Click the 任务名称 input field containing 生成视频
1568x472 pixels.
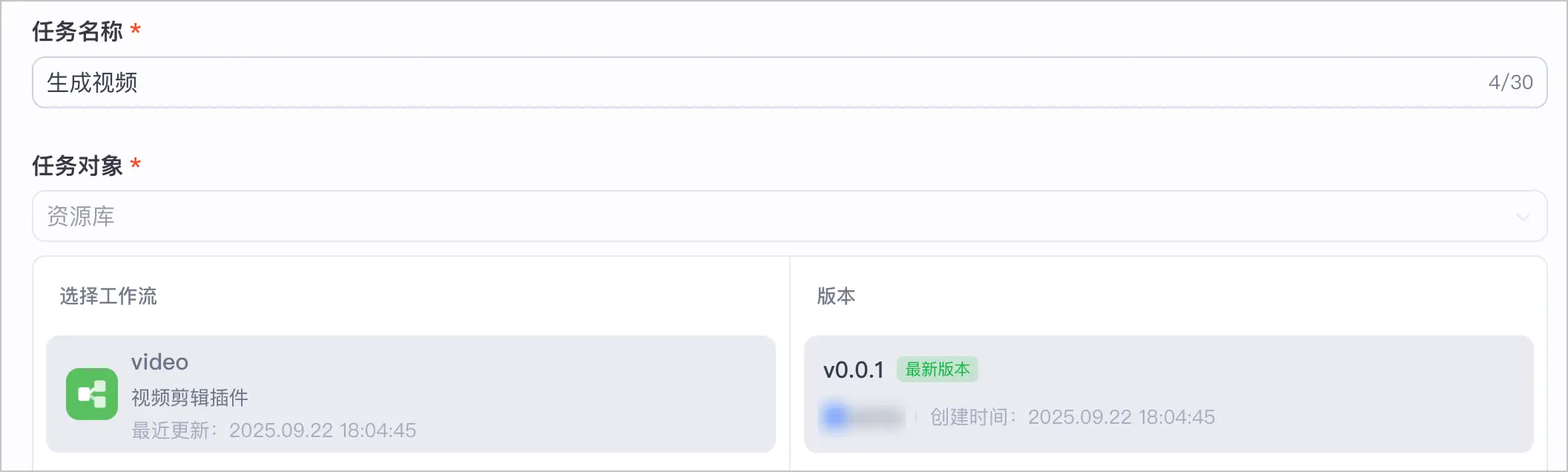[789, 82]
